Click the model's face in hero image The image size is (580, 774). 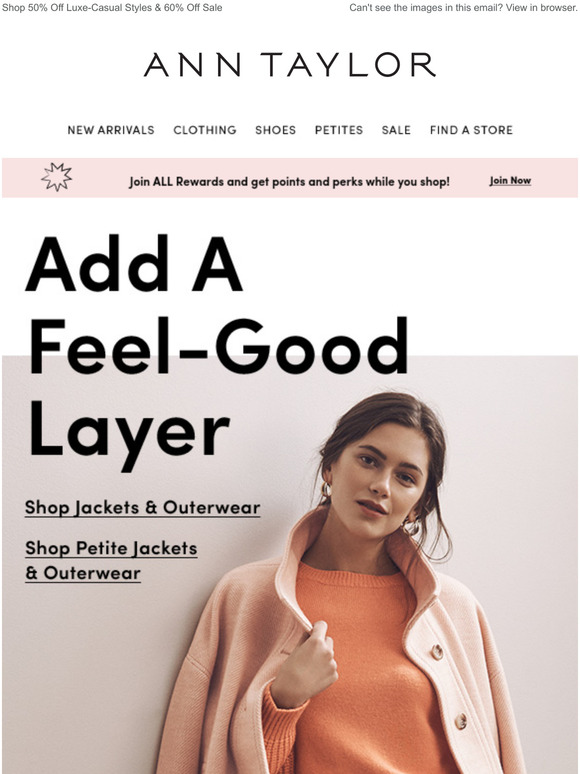pos(379,481)
